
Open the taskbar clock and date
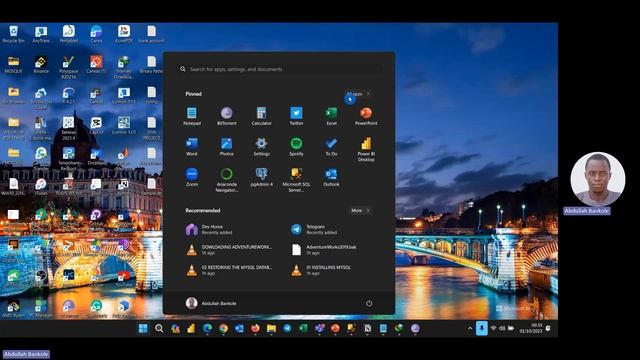pos(531,328)
